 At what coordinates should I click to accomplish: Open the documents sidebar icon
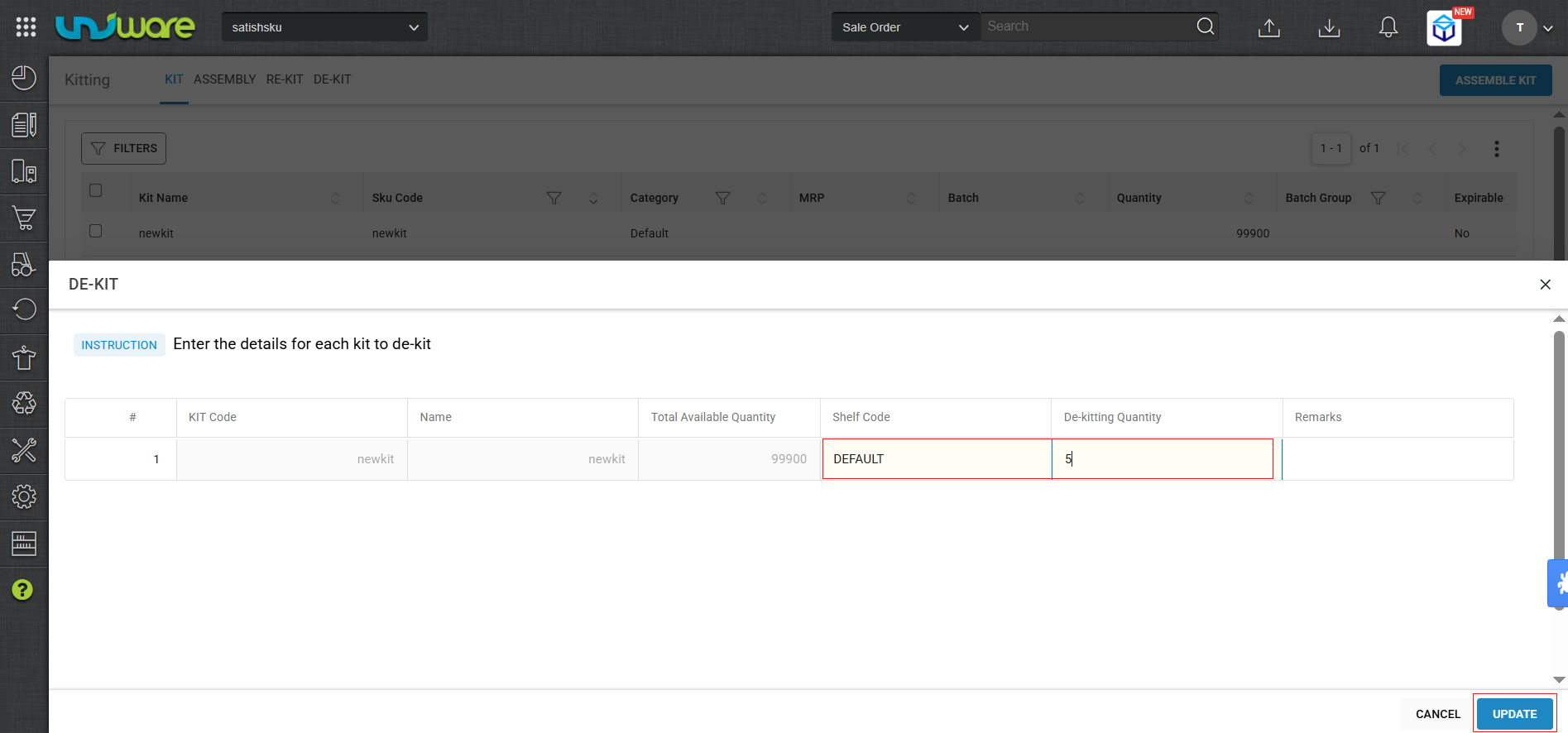(x=24, y=125)
